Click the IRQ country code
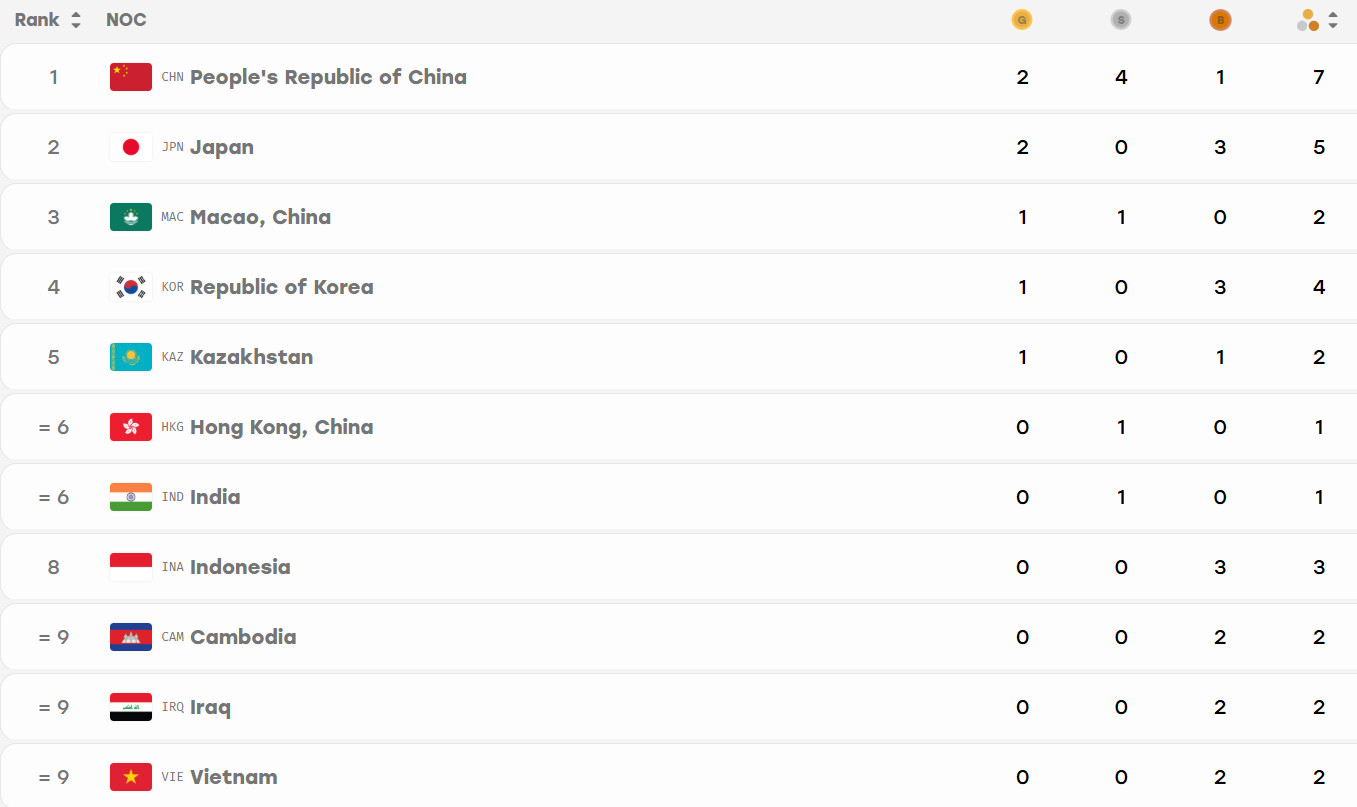Screen dimensions: 1357x807 [173, 707]
